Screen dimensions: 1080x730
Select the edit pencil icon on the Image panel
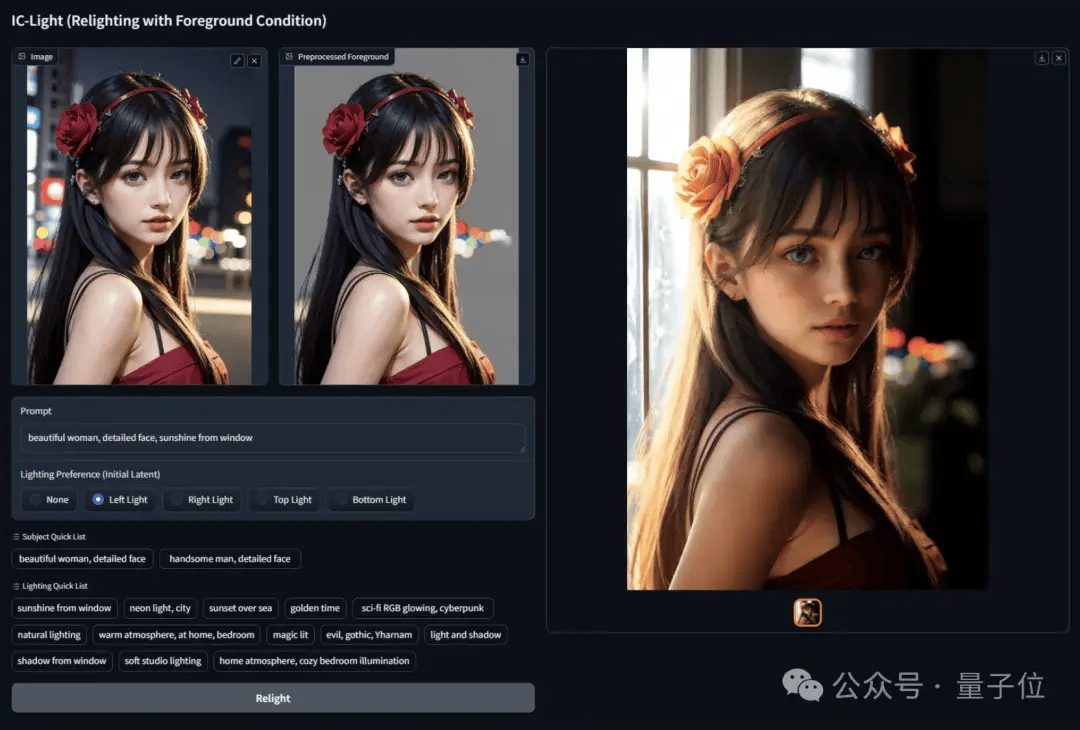click(x=236, y=60)
